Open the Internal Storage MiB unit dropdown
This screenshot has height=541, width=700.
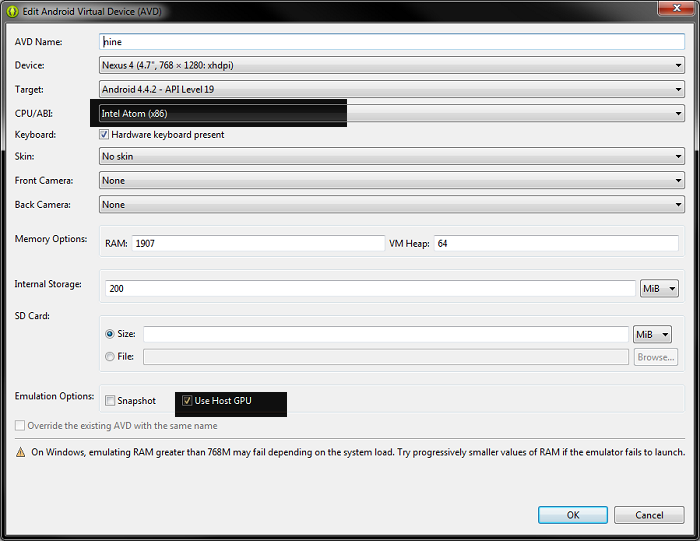tap(659, 288)
